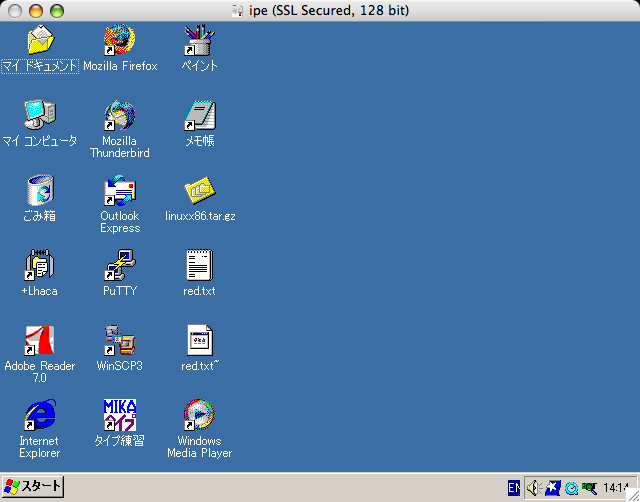The height and width of the screenshot is (502, 640).
Task: Click the magnifier monitor tray icon
Action: pyautogui.click(x=589, y=488)
